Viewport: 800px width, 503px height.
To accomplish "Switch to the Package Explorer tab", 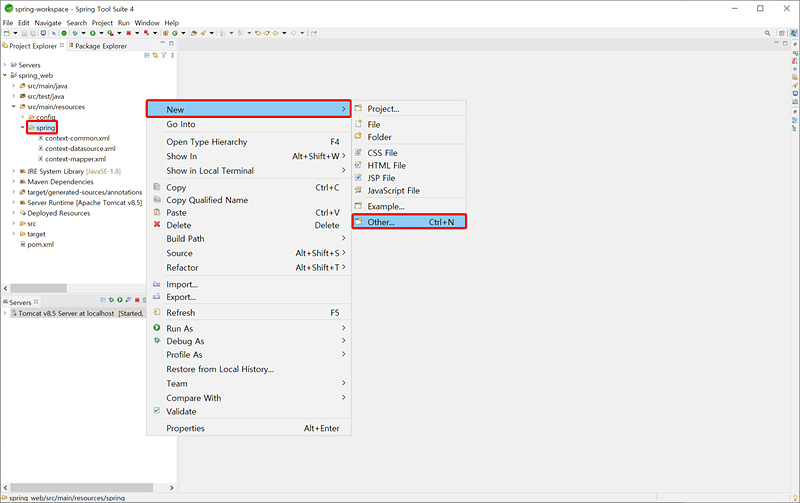I will tap(97, 46).
